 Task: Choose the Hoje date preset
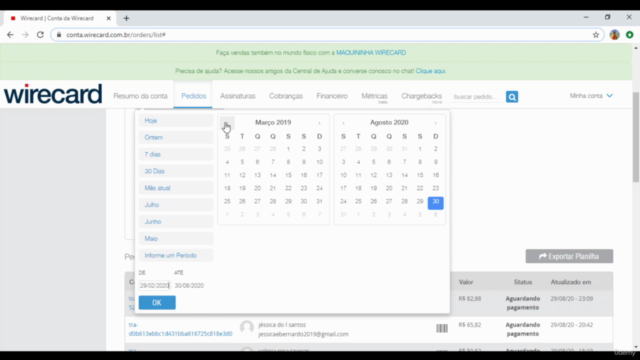[176, 120]
